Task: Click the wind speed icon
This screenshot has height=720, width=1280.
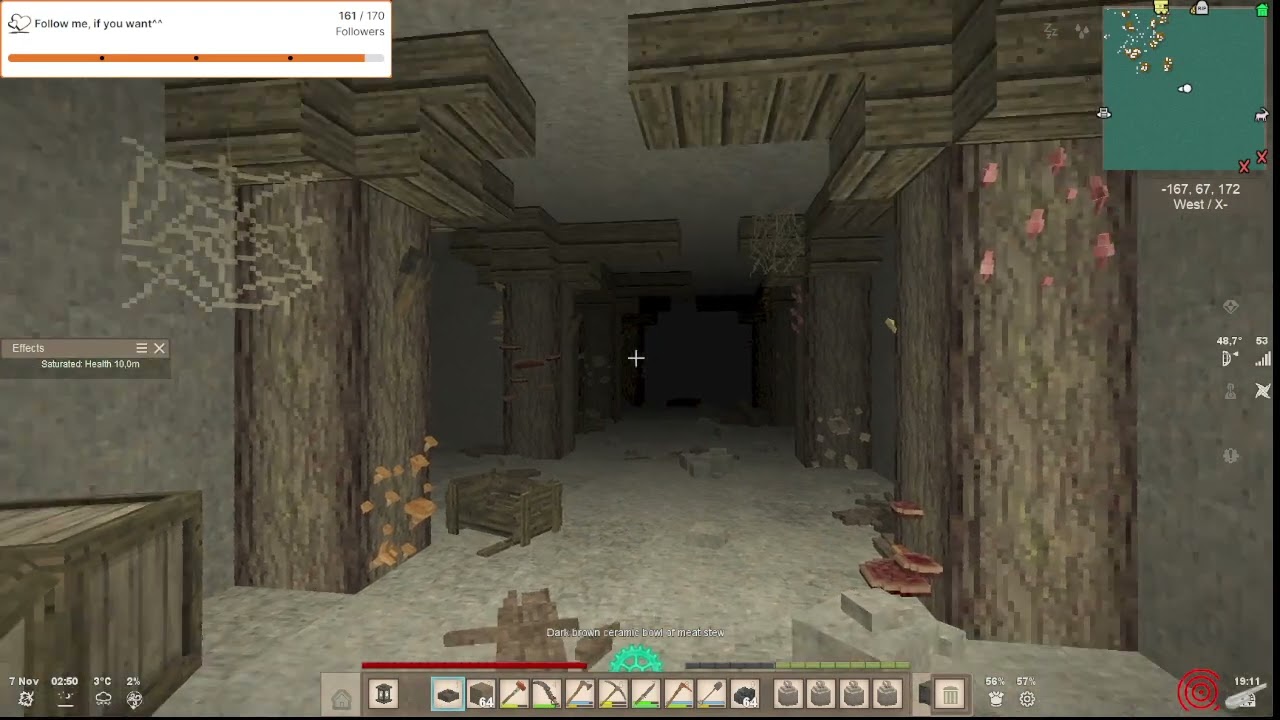Action: 134,699
